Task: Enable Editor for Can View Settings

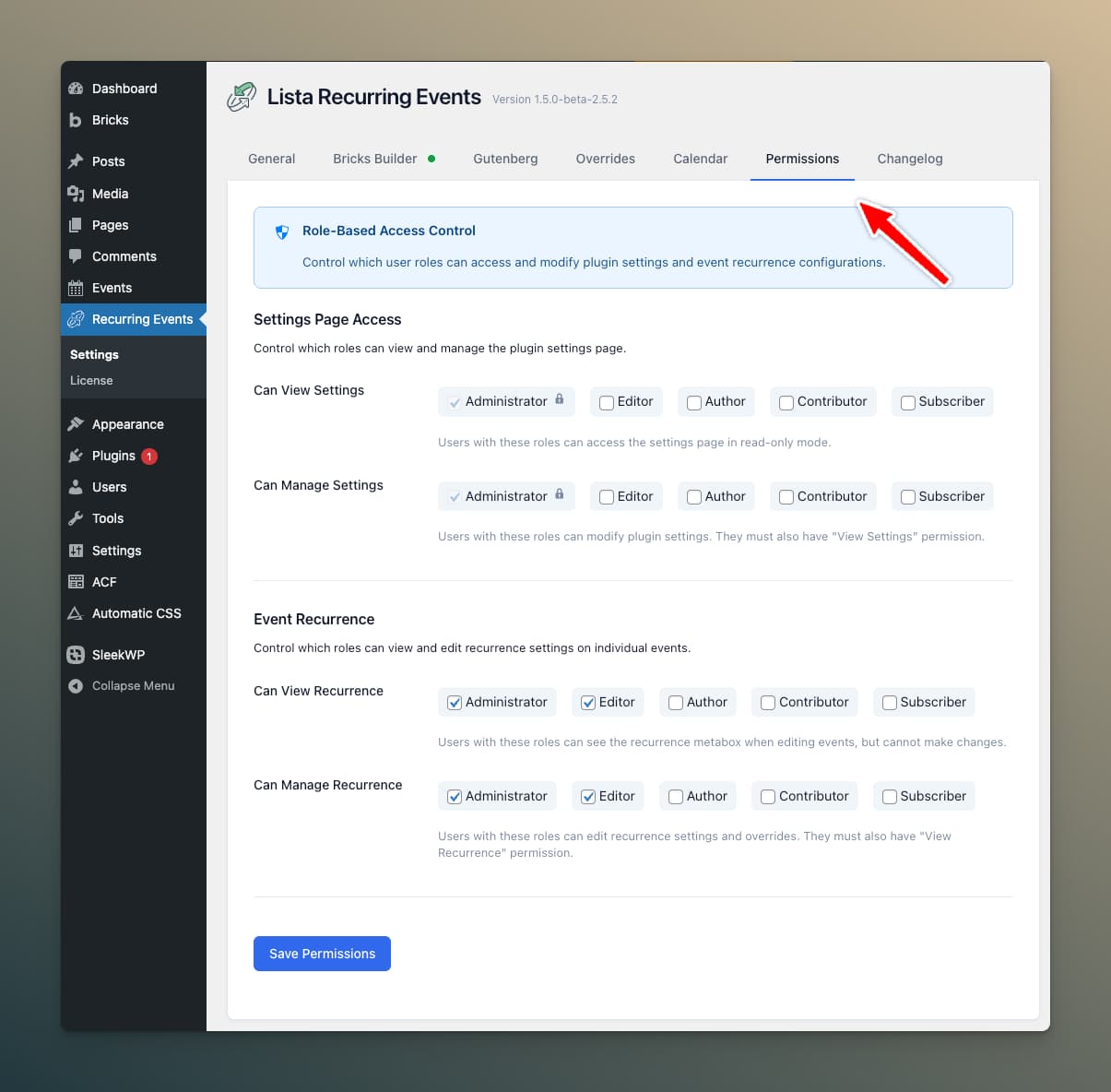Action: pos(606,402)
